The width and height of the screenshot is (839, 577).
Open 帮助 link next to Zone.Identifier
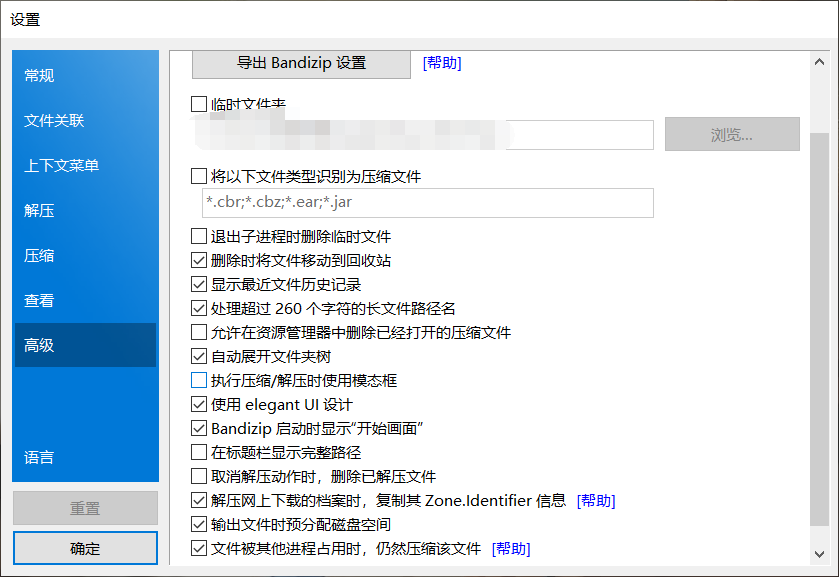pyautogui.click(x=596, y=501)
